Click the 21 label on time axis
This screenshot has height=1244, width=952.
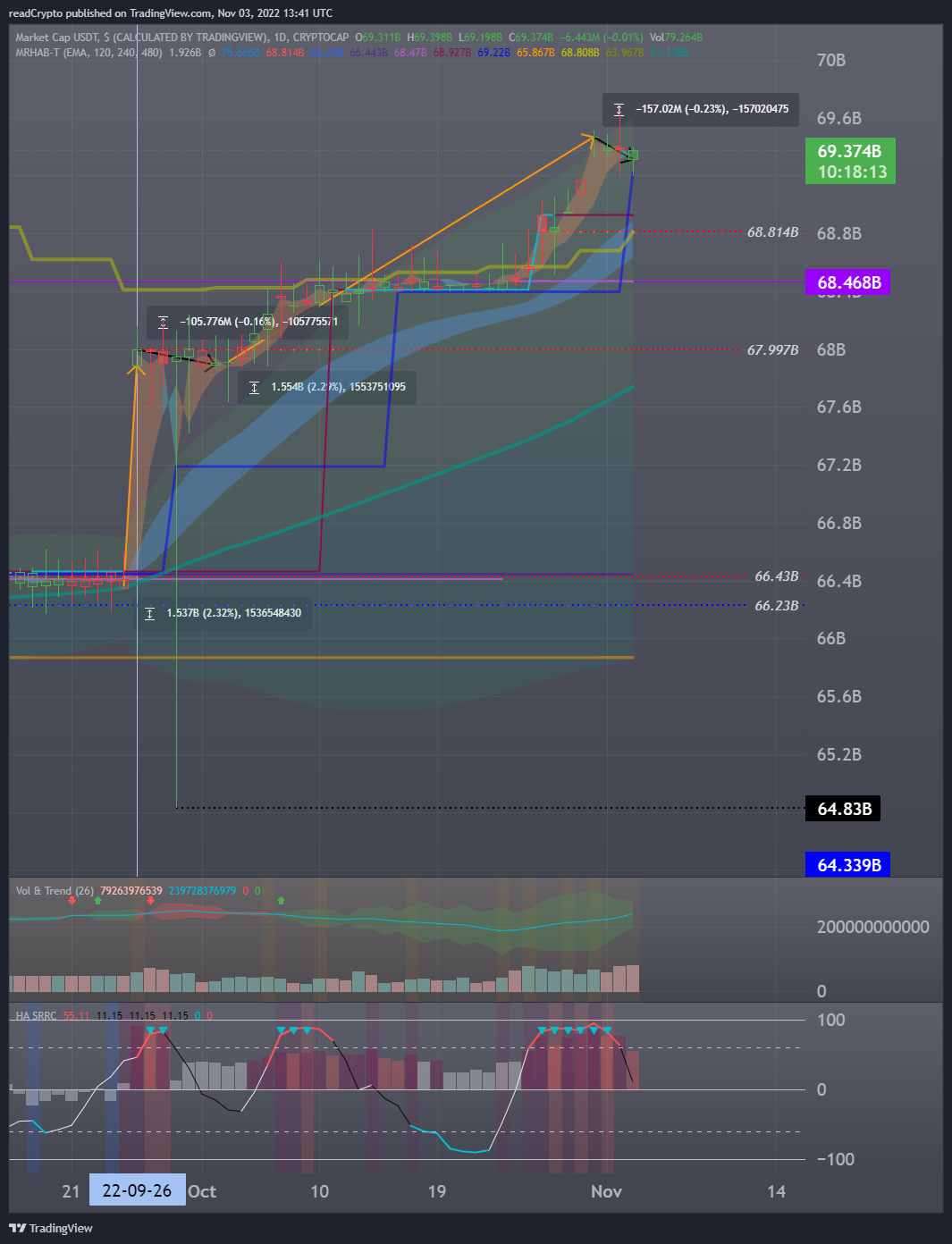pos(72,1191)
